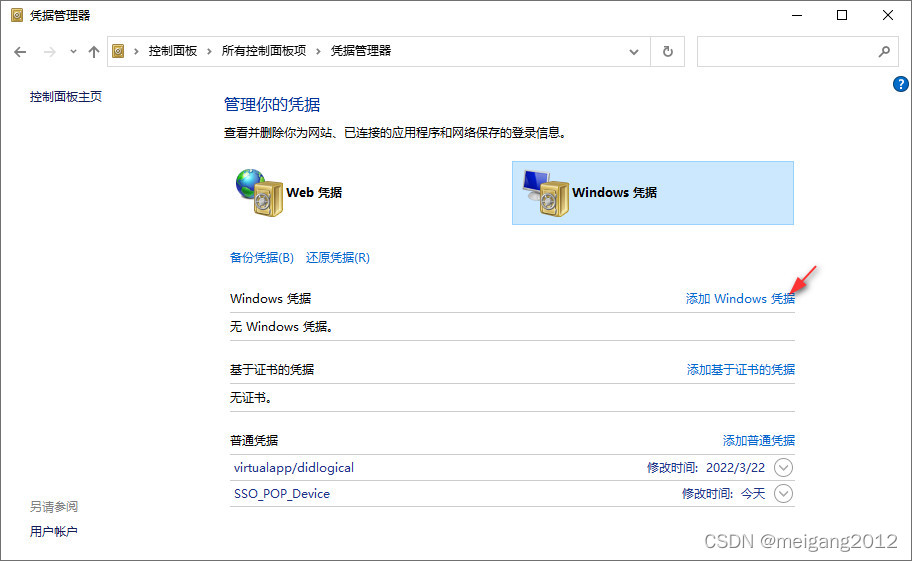
Task: Open help with the question mark icon
Action: [900, 84]
